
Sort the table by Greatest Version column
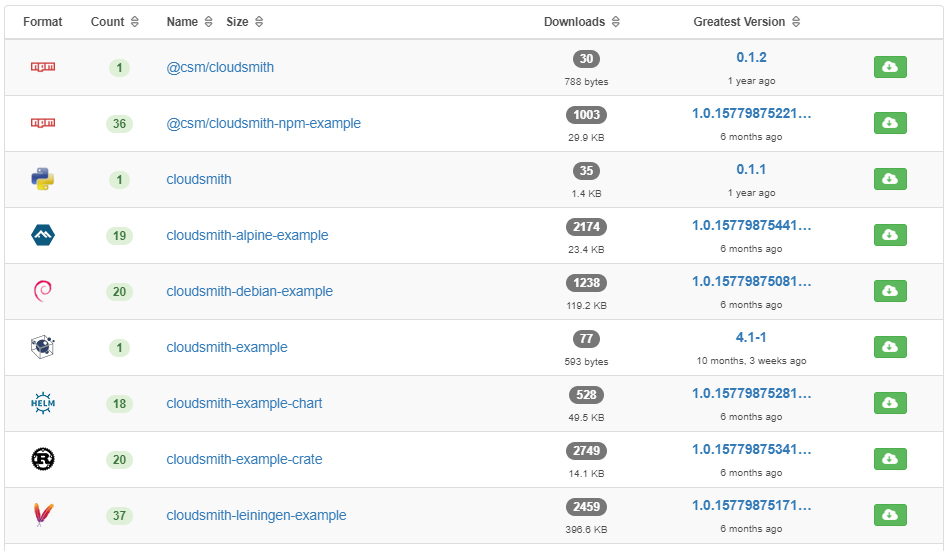click(747, 22)
